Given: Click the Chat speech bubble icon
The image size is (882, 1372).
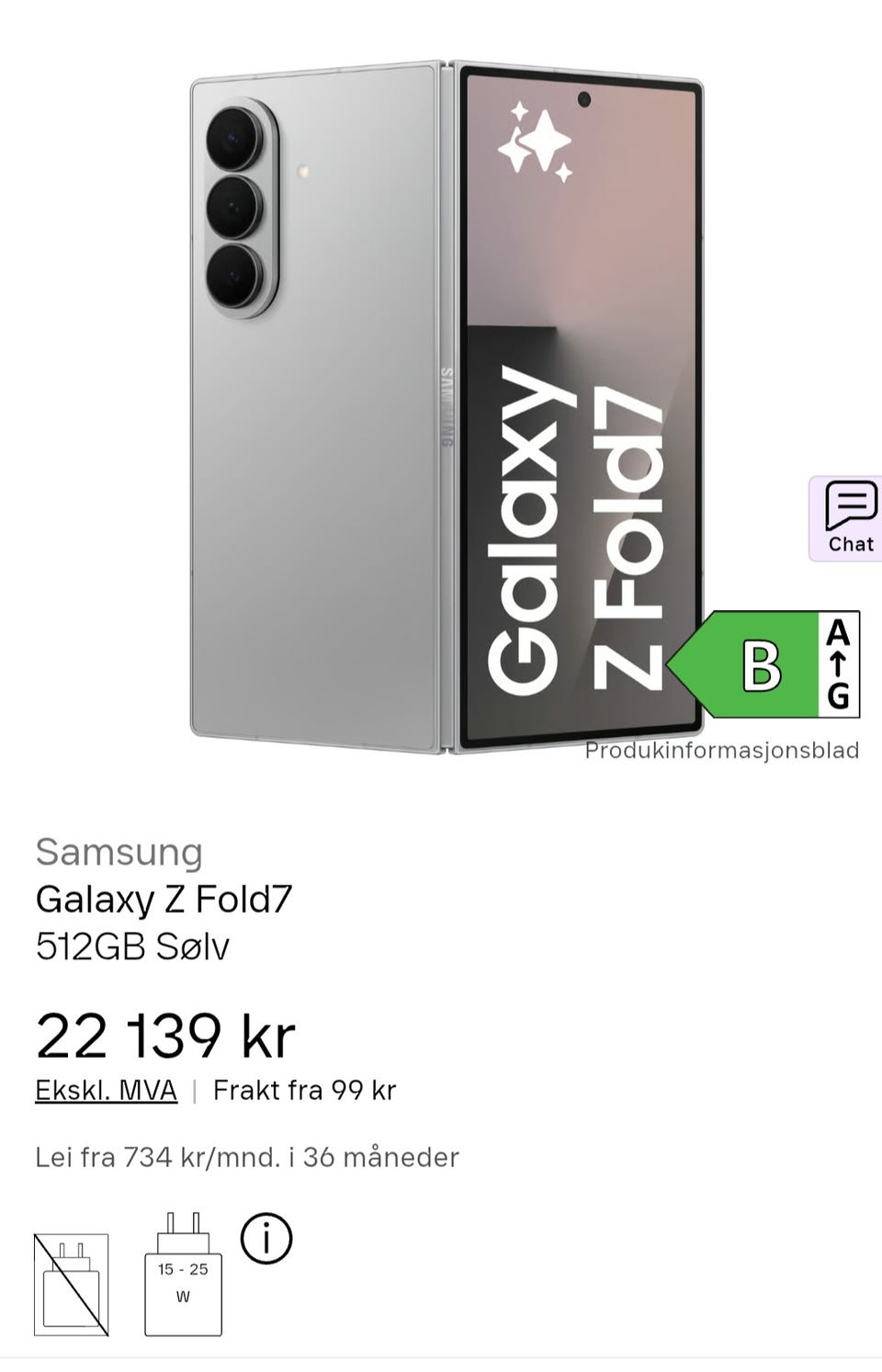Looking at the screenshot, I should coord(851,505).
